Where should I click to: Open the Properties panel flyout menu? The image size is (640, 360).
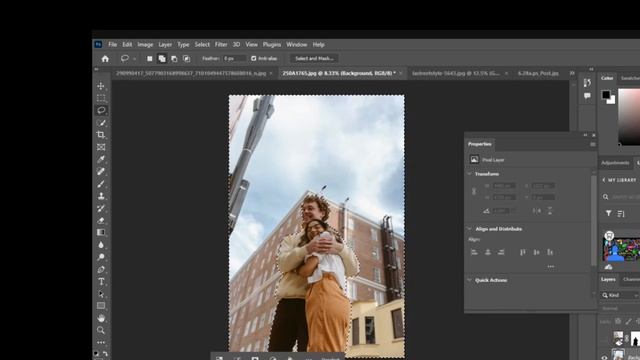coord(593,144)
